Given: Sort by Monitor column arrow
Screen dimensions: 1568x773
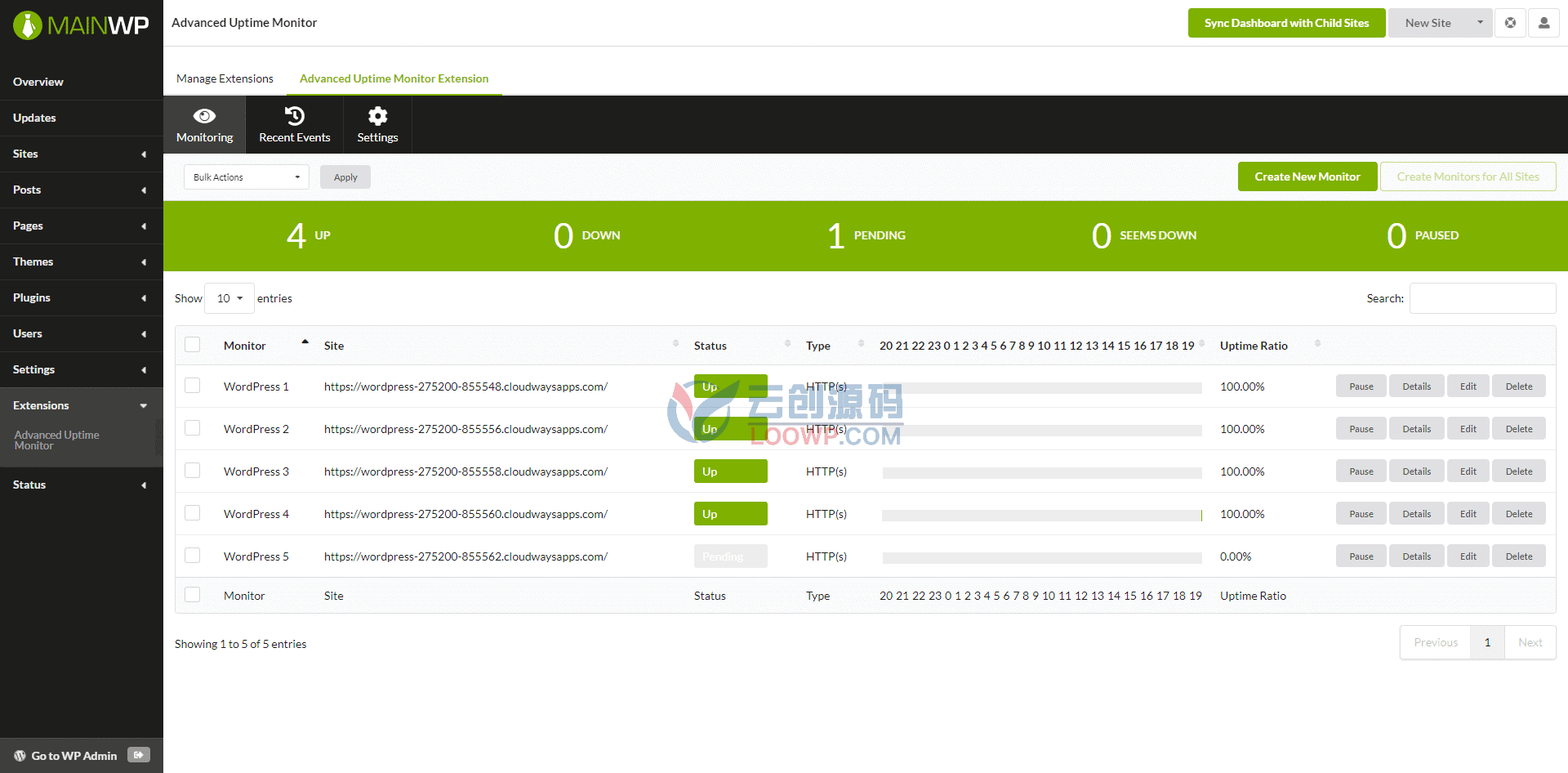Looking at the screenshot, I should pyautogui.click(x=305, y=342).
